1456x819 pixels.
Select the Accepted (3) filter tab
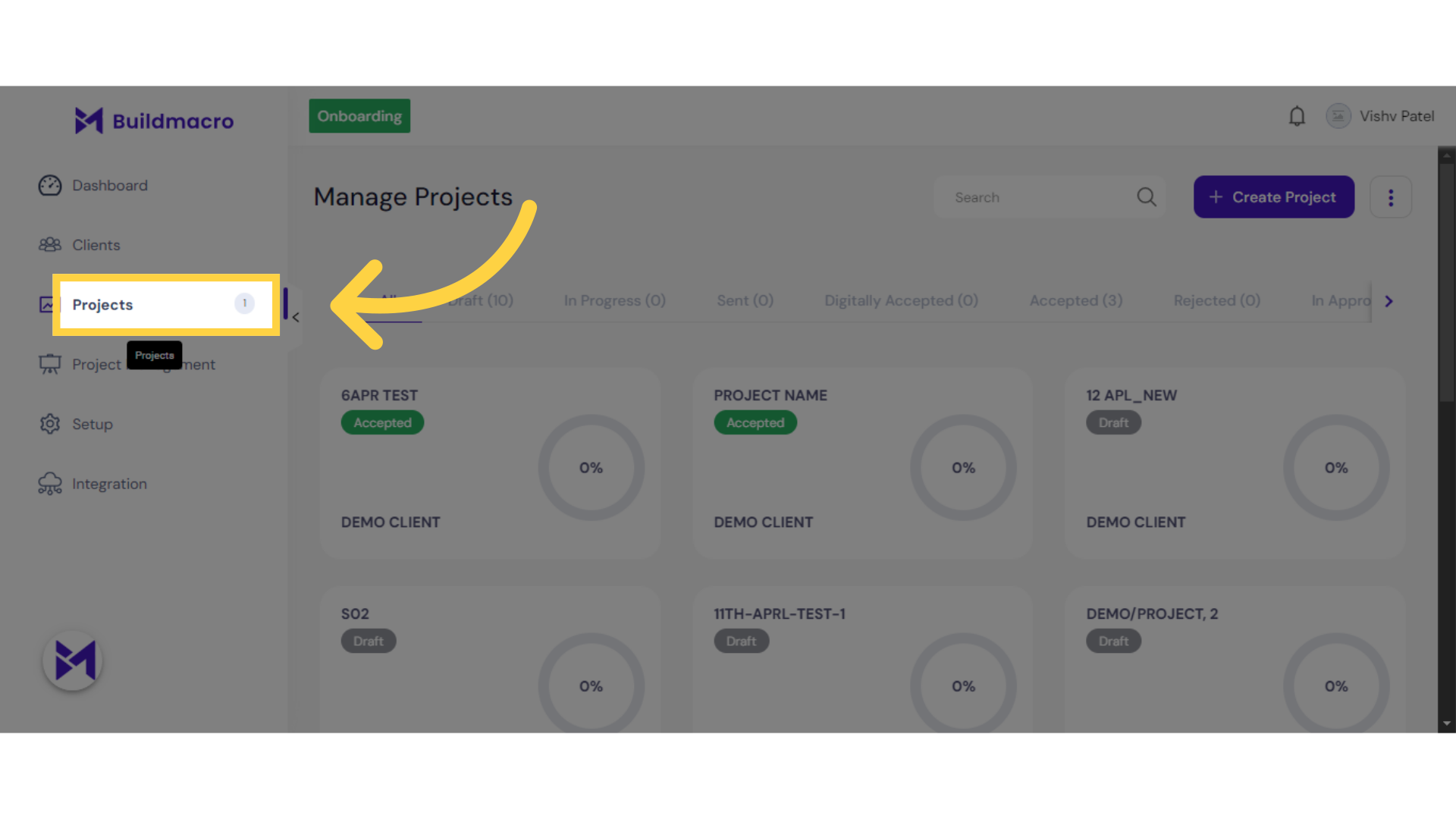1075,300
